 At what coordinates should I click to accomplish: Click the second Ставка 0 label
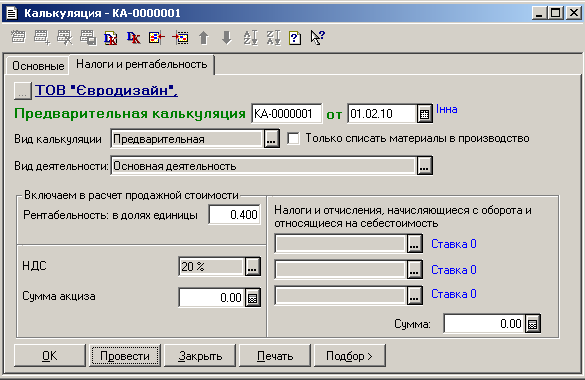click(x=454, y=270)
